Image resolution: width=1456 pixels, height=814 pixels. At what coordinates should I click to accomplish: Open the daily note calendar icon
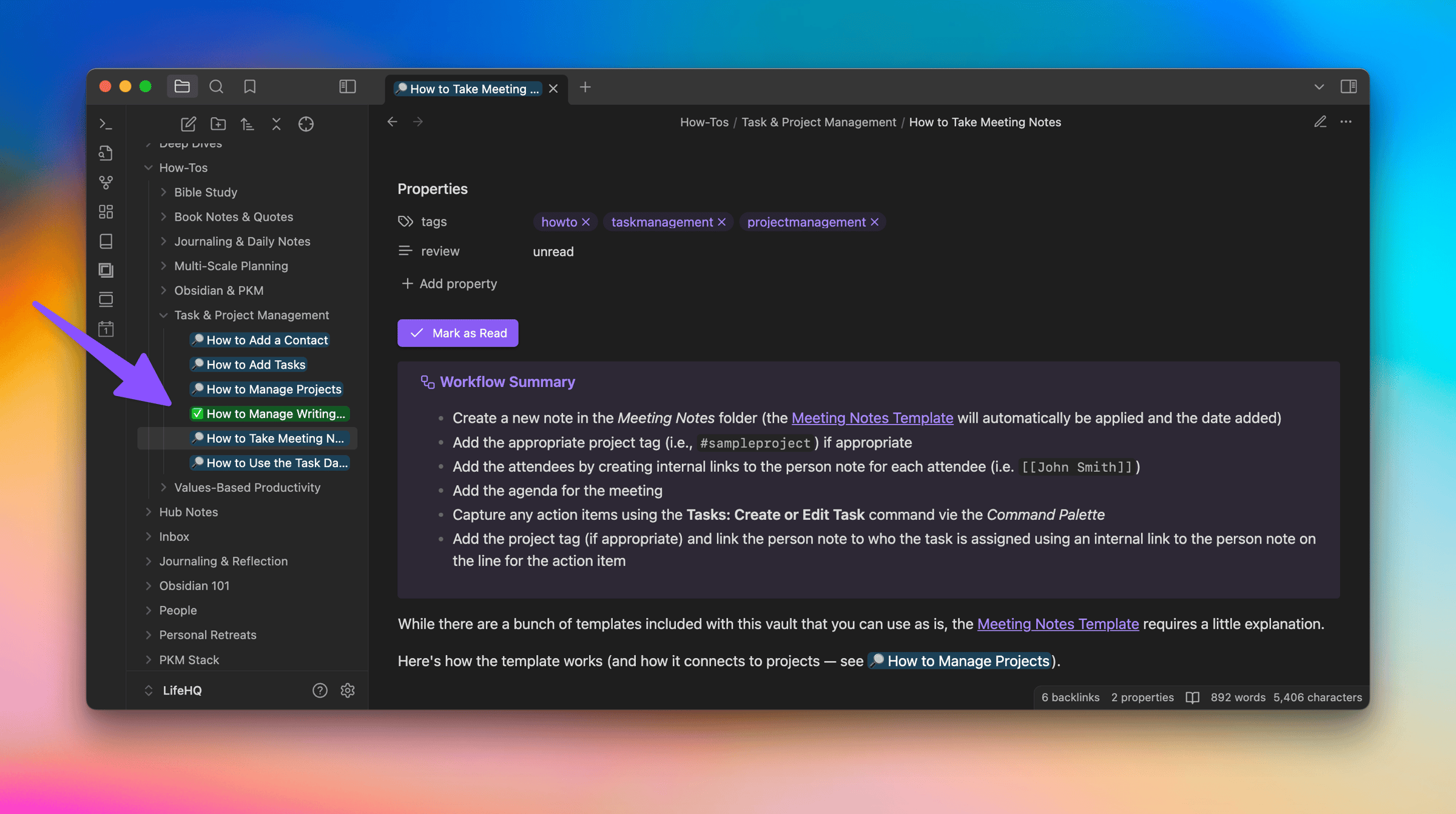click(106, 329)
